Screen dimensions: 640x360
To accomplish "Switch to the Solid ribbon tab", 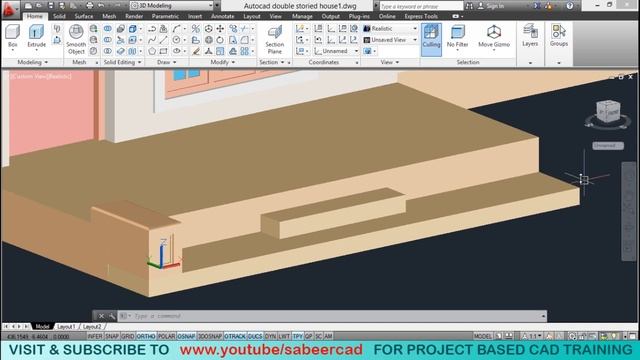I will click(59, 16).
